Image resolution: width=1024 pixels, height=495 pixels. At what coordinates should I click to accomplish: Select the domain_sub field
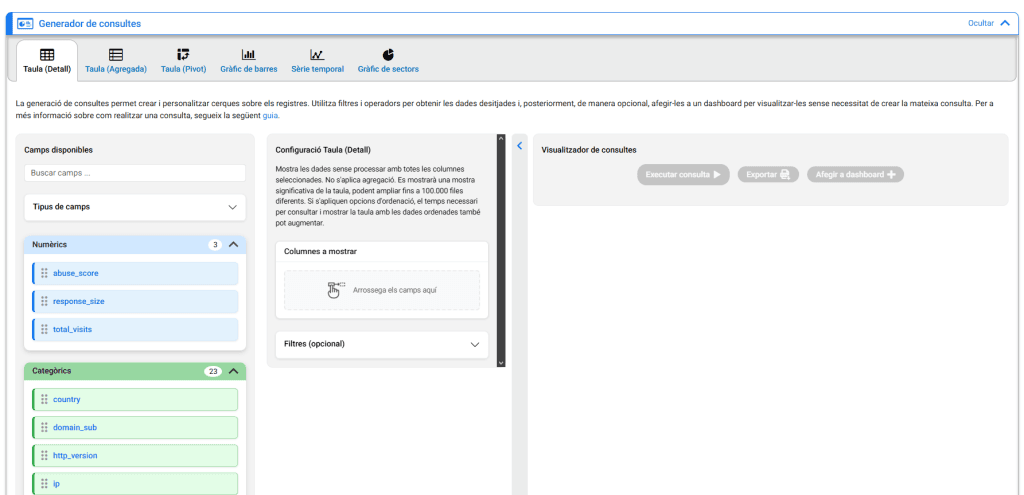coord(135,427)
